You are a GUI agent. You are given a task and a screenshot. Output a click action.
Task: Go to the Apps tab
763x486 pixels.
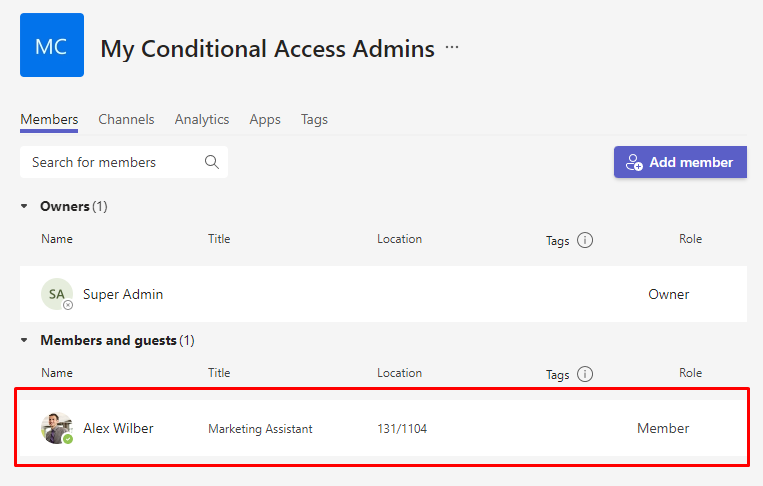click(x=265, y=119)
